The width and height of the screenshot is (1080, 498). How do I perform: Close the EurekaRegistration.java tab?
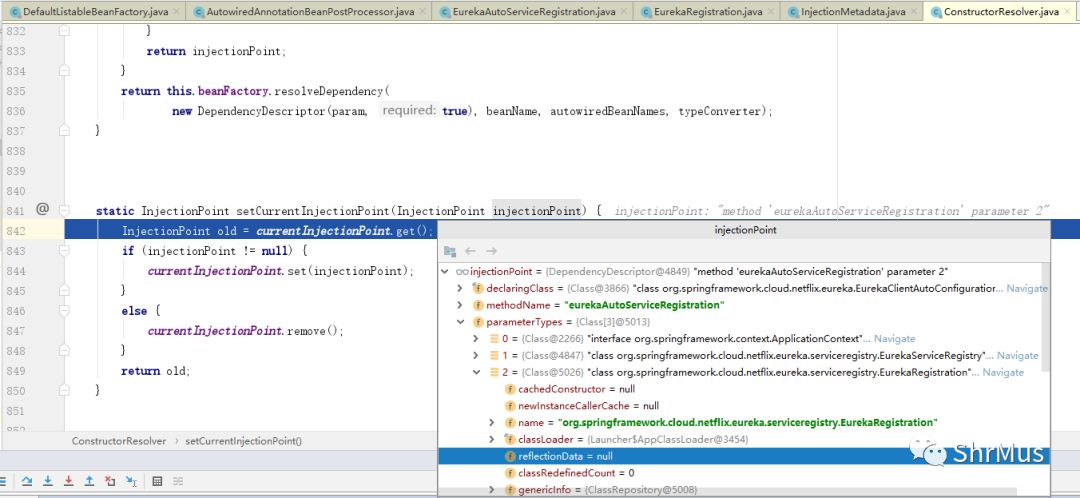point(771,12)
